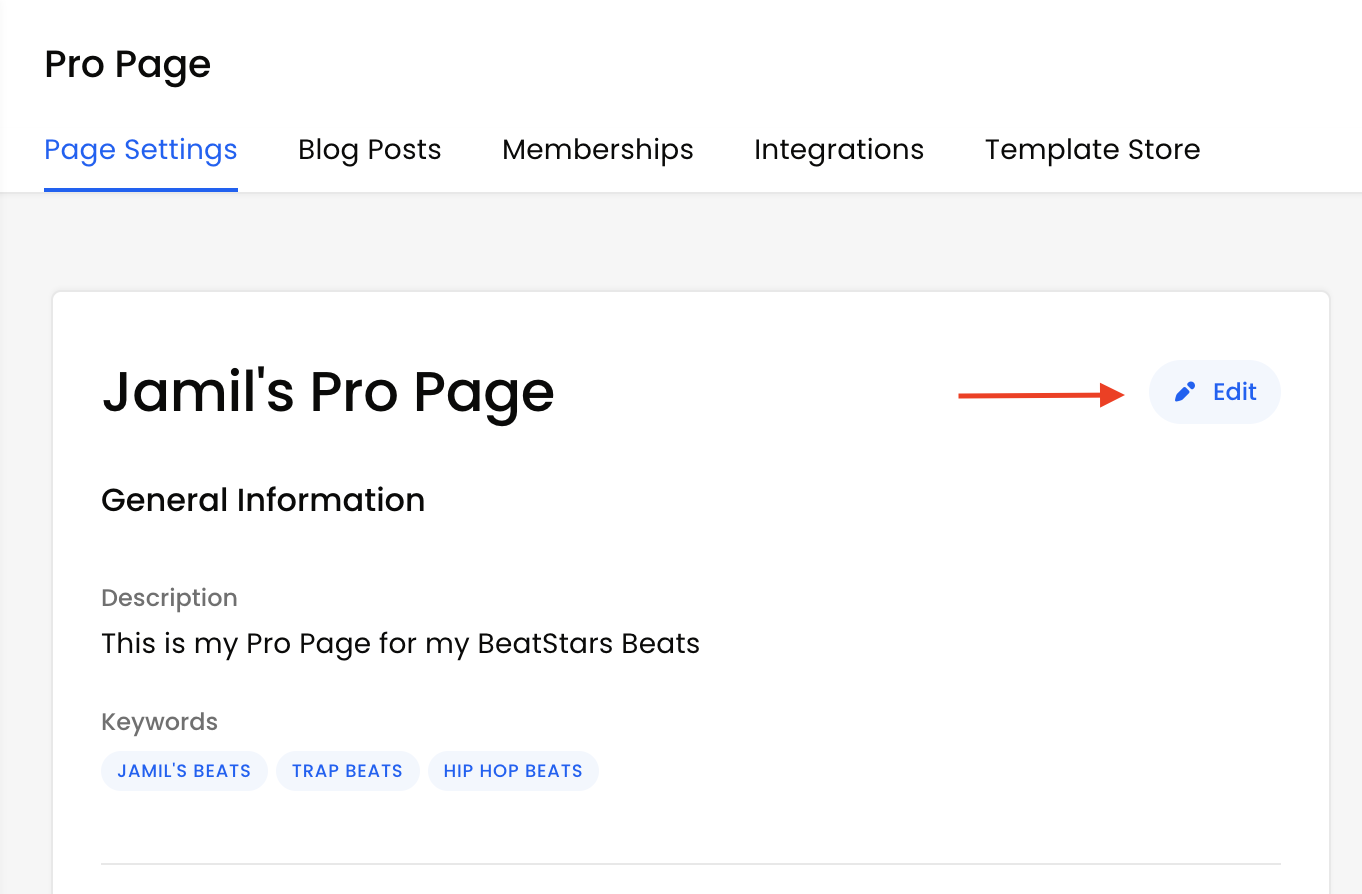Click the blue underline beneath Page Settings
The height and width of the screenshot is (894, 1362).
coord(141,189)
